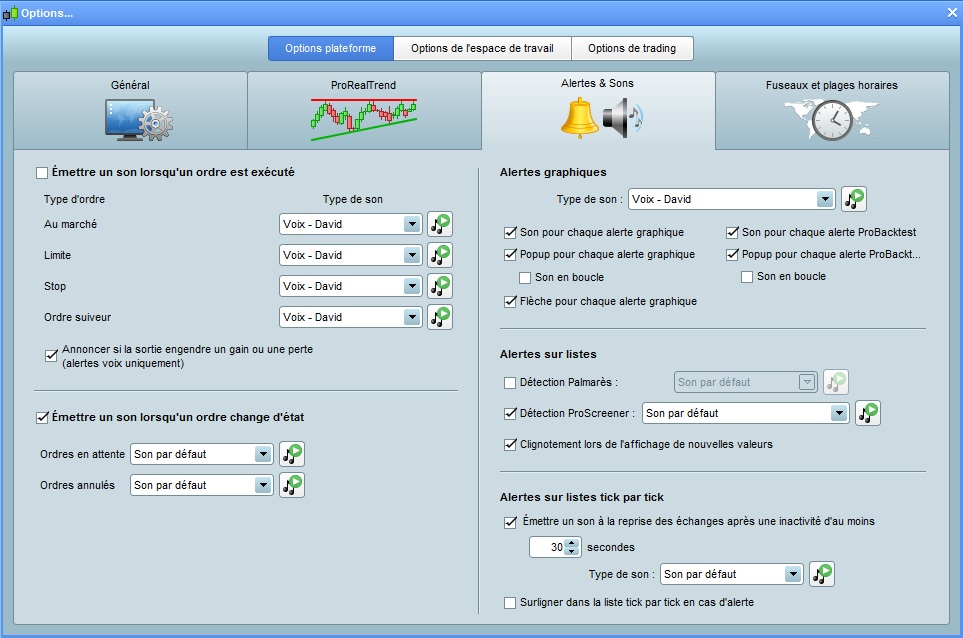Switch to Options de l'espace de travail
Image resolution: width=963 pixels, height=638 pixels.
[x=482, y=49]
